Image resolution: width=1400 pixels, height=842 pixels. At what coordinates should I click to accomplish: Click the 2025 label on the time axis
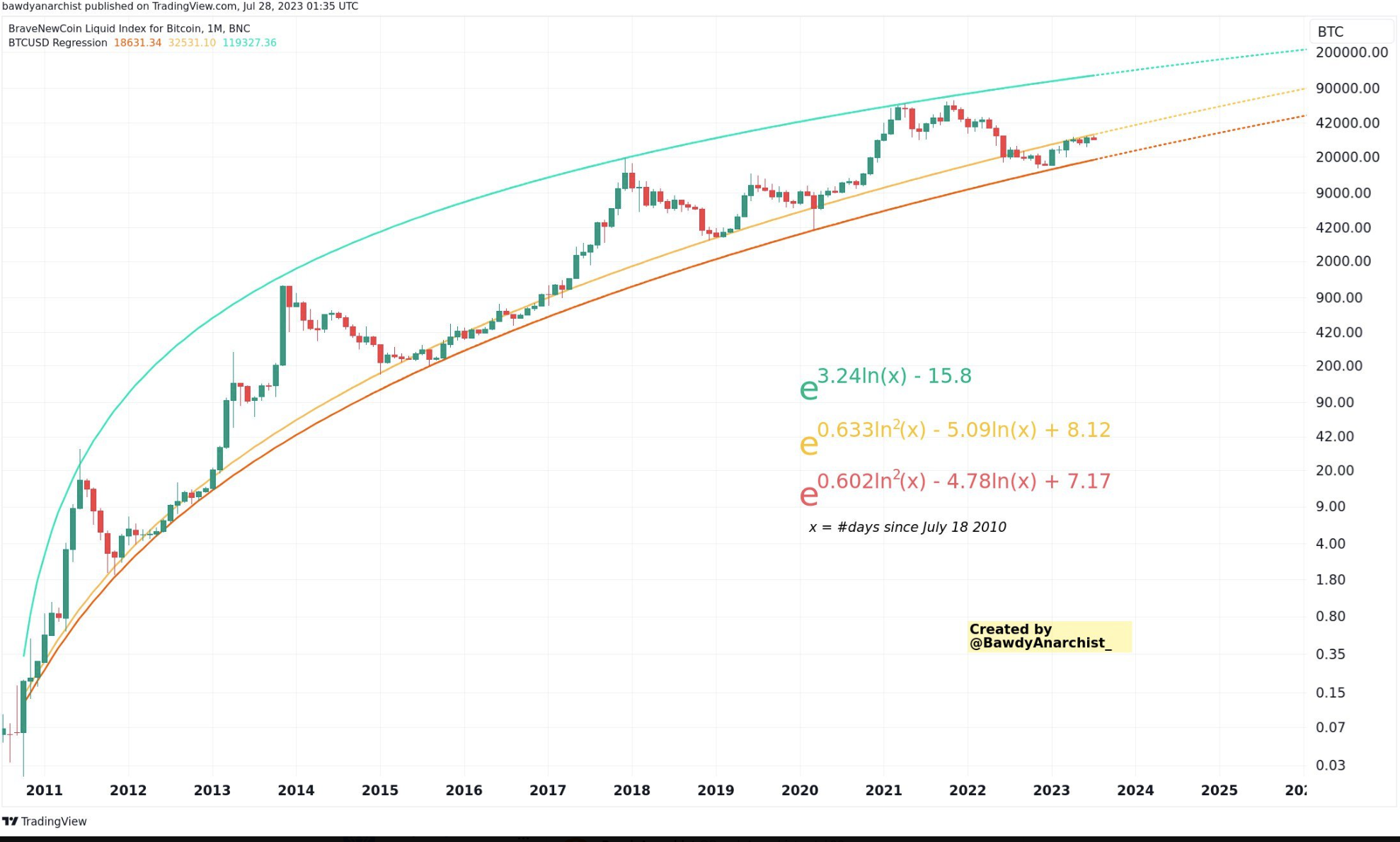[1219, 791]
